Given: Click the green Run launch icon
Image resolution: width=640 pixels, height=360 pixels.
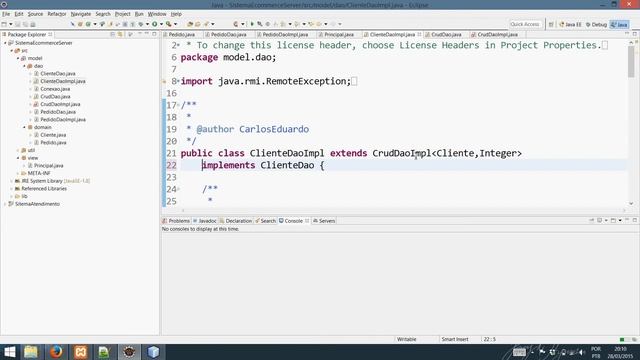Looking at the screenshot, I should pyautogui.click(x=155, y=24).
